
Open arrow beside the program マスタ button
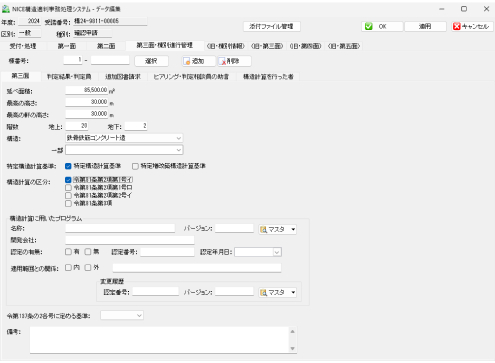[x=293, y=230]
